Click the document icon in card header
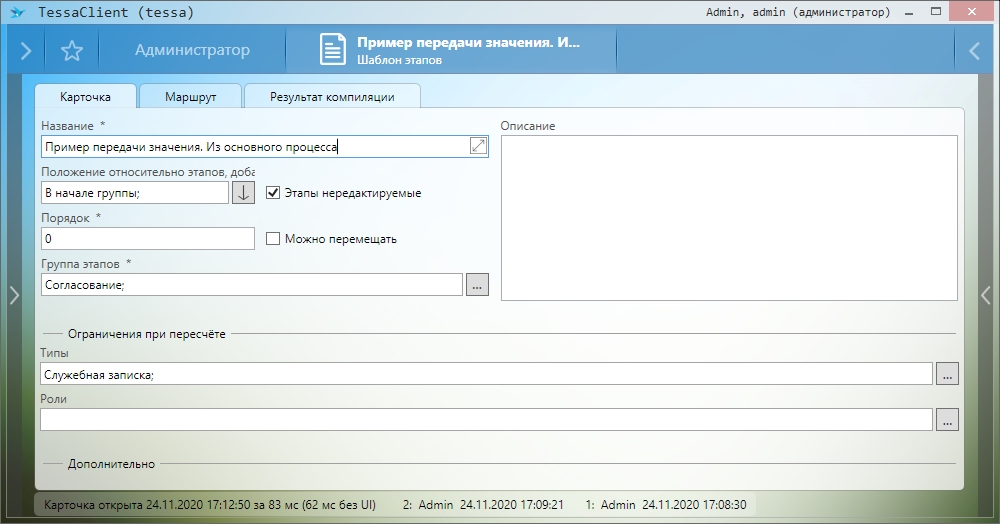This screenshot has height=524, width=1000. 333,50
